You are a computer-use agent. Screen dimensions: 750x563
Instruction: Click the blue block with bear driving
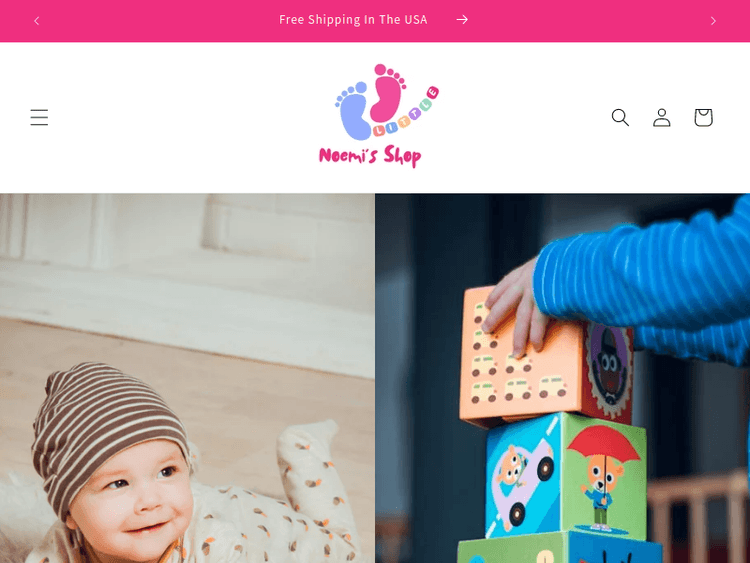coord(522,476)
